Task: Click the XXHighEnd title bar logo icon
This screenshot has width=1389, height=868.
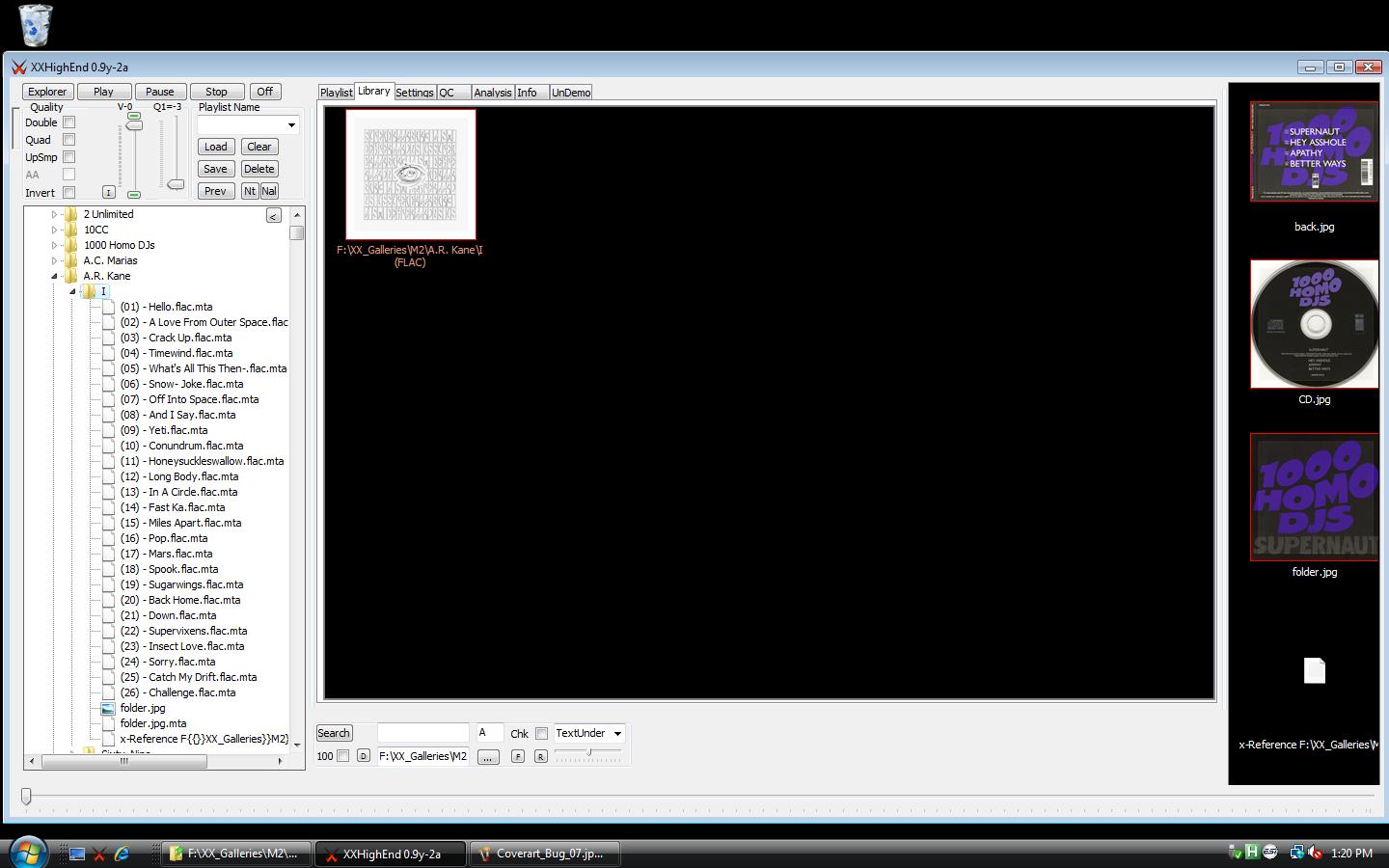Action: 18,68
